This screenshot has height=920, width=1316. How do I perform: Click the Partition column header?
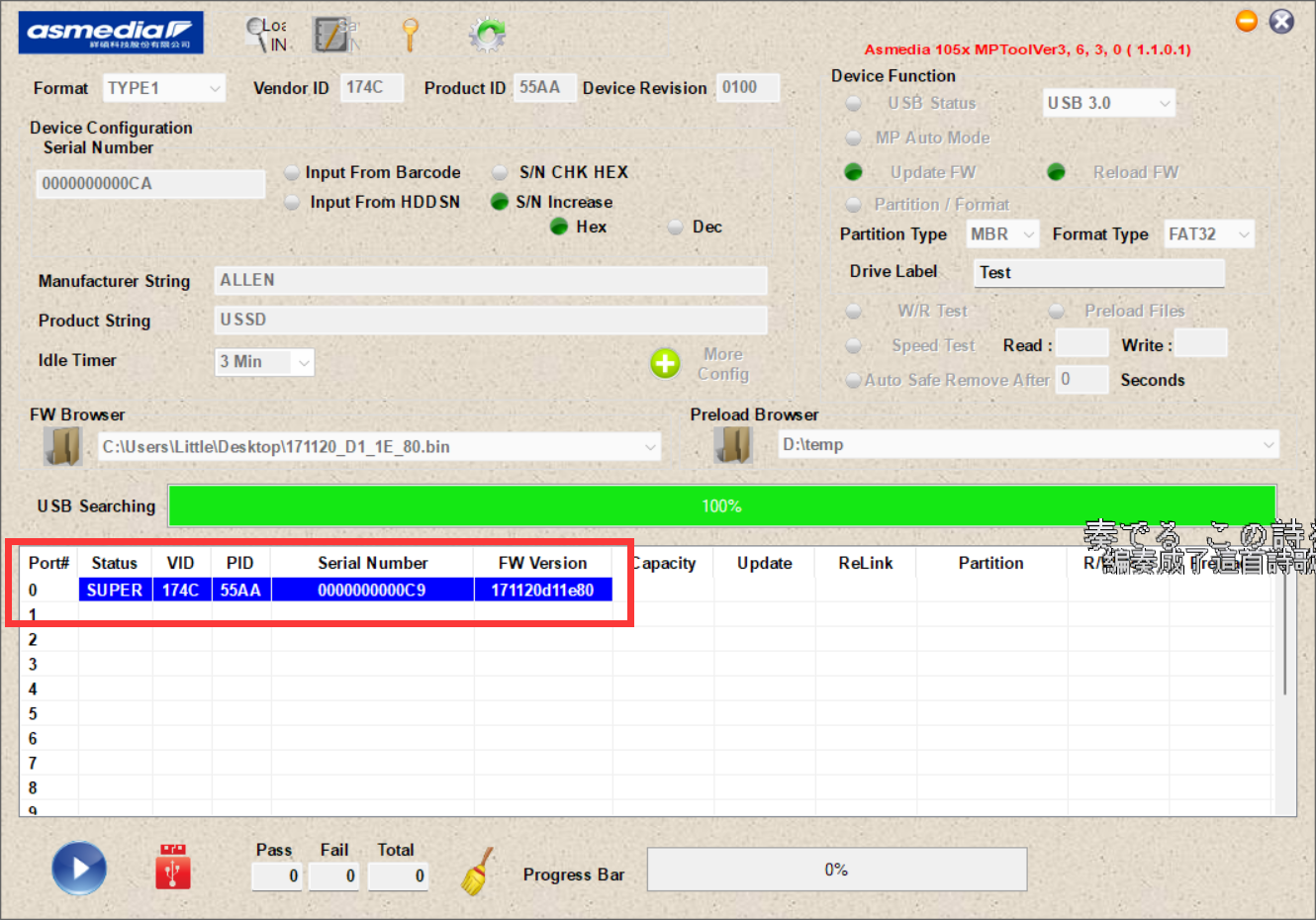click(990, 563)
